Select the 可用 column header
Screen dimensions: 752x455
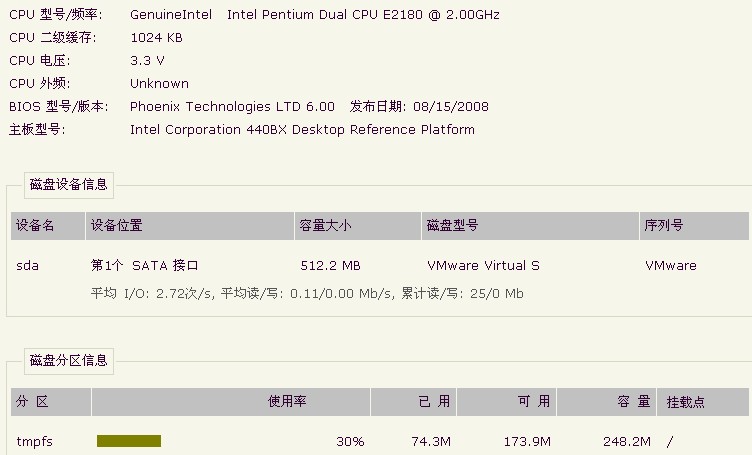(x=507, y=402)
